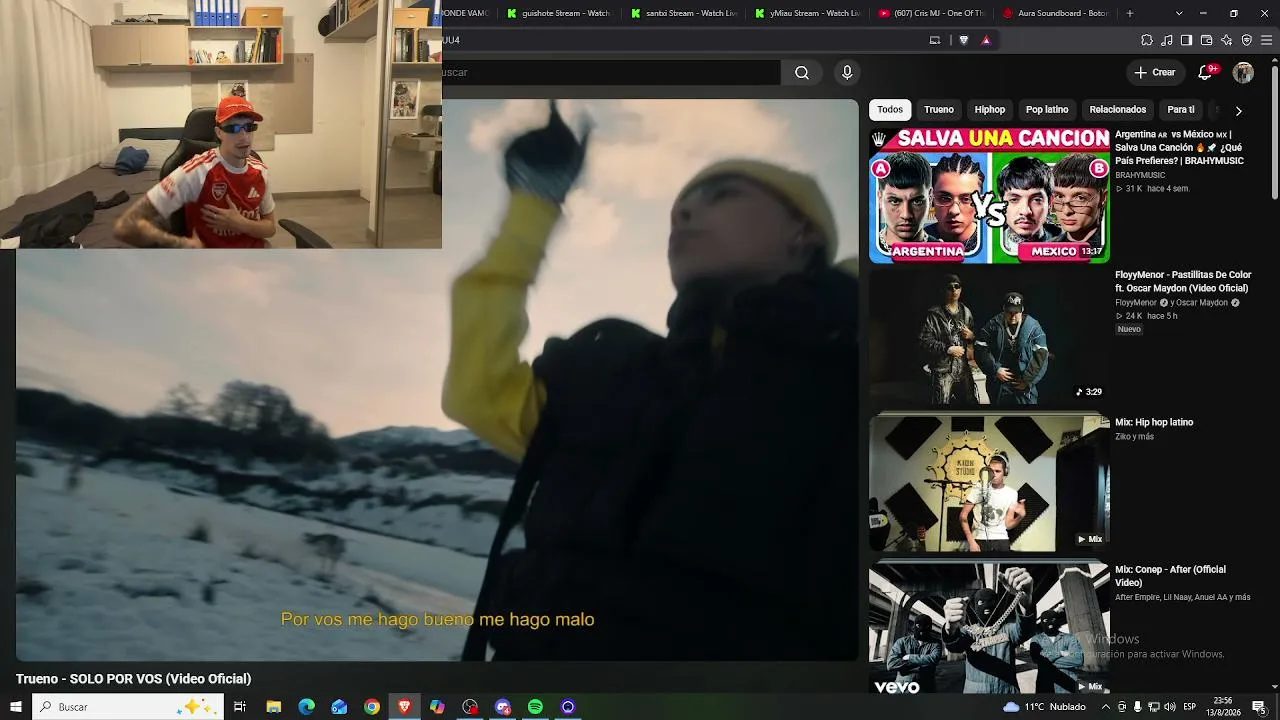This screenshot has height=720, width=1280.
Task: Toggle the browser sidebar panel icon
Action: coord(1186,40)
